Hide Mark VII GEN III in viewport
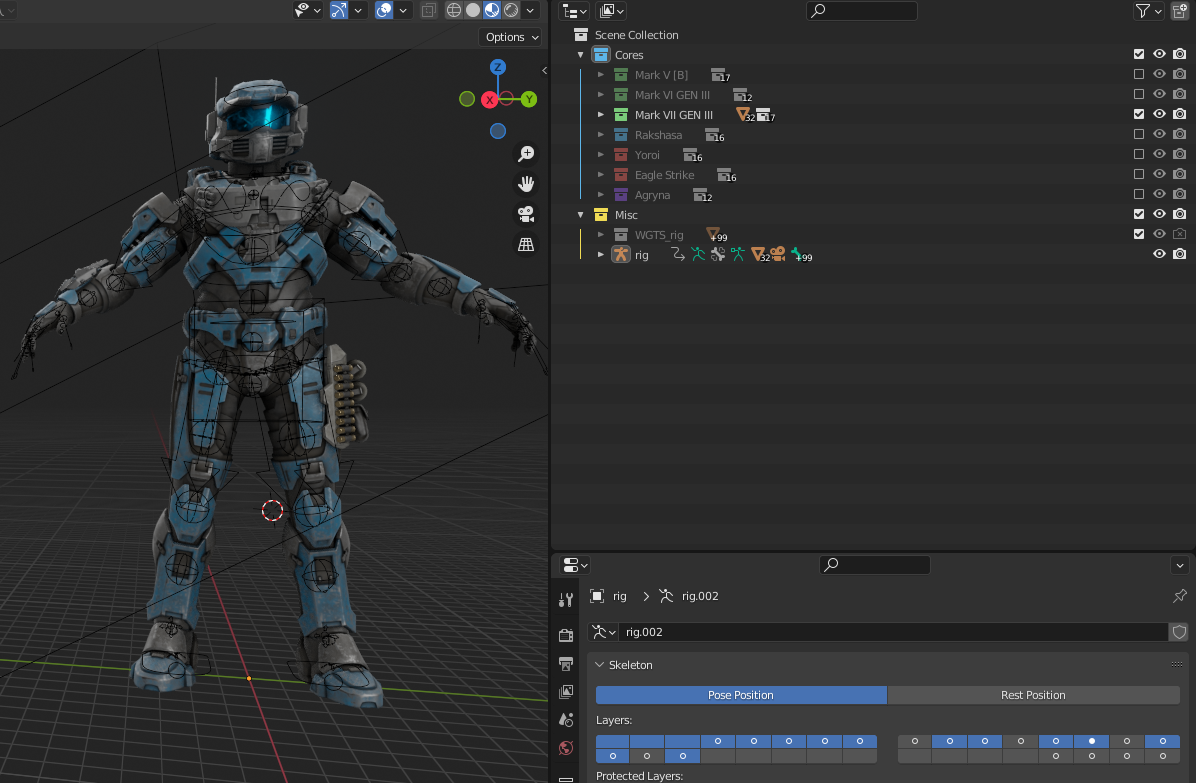The width and height of the screenshot is (1196, 783). [1159, 114]
